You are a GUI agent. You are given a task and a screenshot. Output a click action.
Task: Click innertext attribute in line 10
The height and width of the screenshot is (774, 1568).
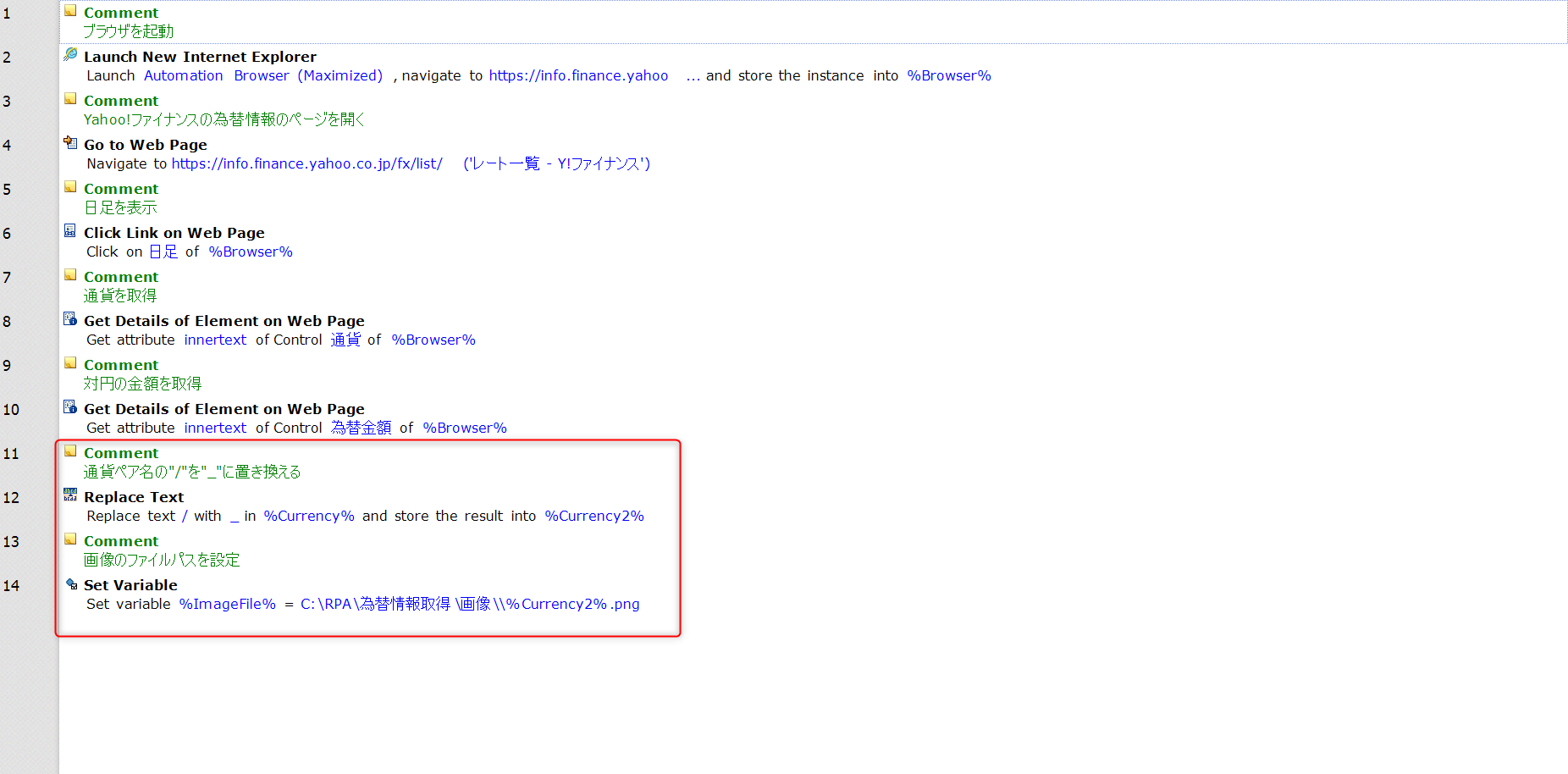215,428
